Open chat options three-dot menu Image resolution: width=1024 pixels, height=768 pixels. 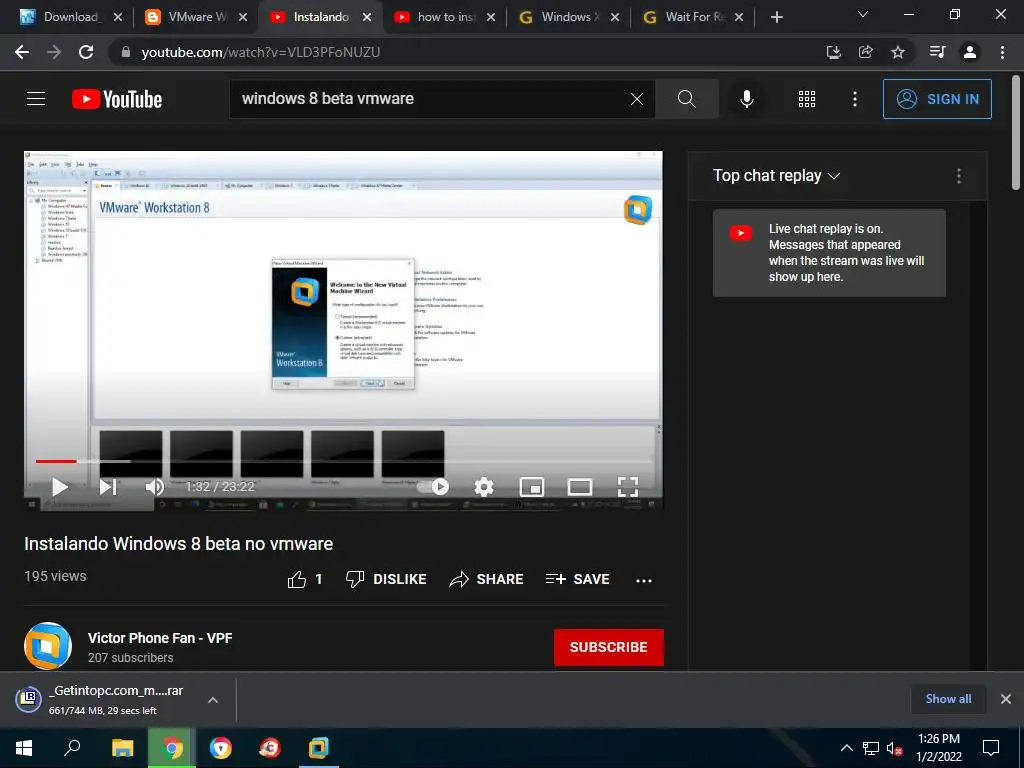click(x=959, y=176)
